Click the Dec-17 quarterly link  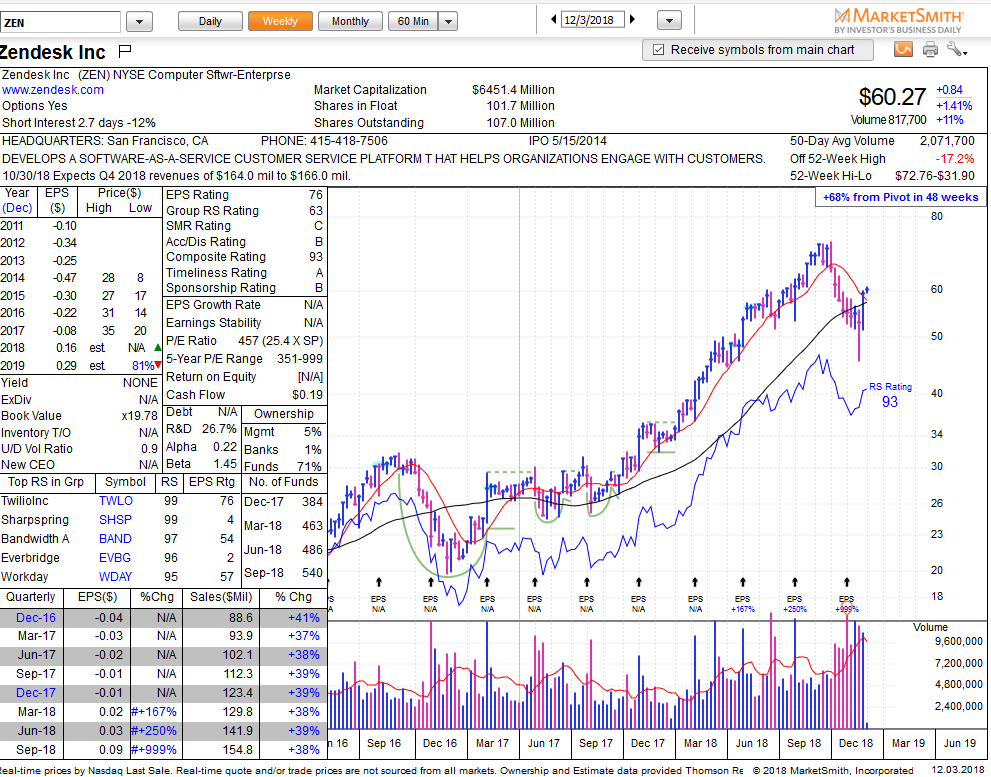coord(35,693)
